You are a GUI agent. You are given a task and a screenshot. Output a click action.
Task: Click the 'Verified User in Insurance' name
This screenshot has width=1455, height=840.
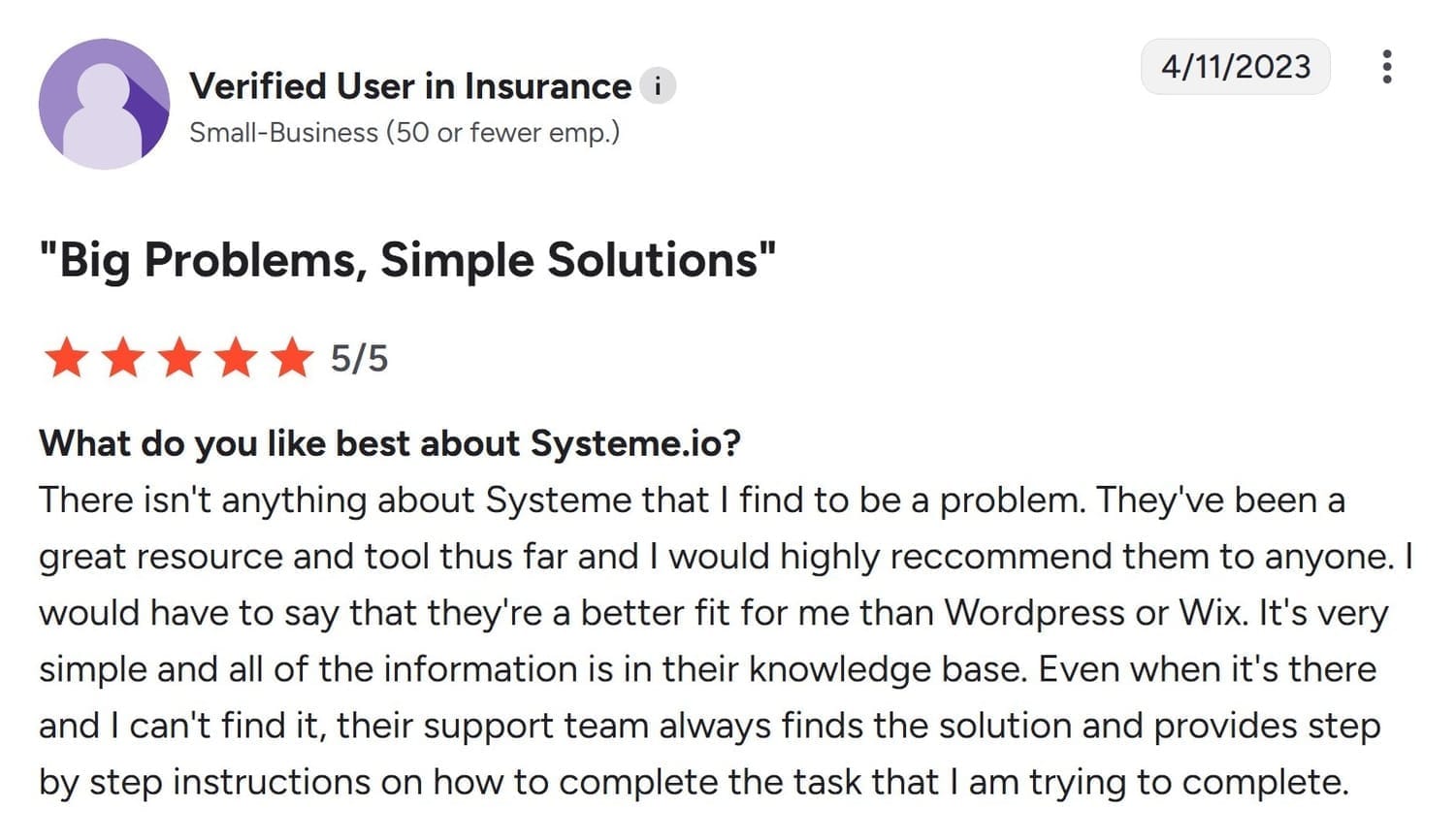click(x=409, y=85)
